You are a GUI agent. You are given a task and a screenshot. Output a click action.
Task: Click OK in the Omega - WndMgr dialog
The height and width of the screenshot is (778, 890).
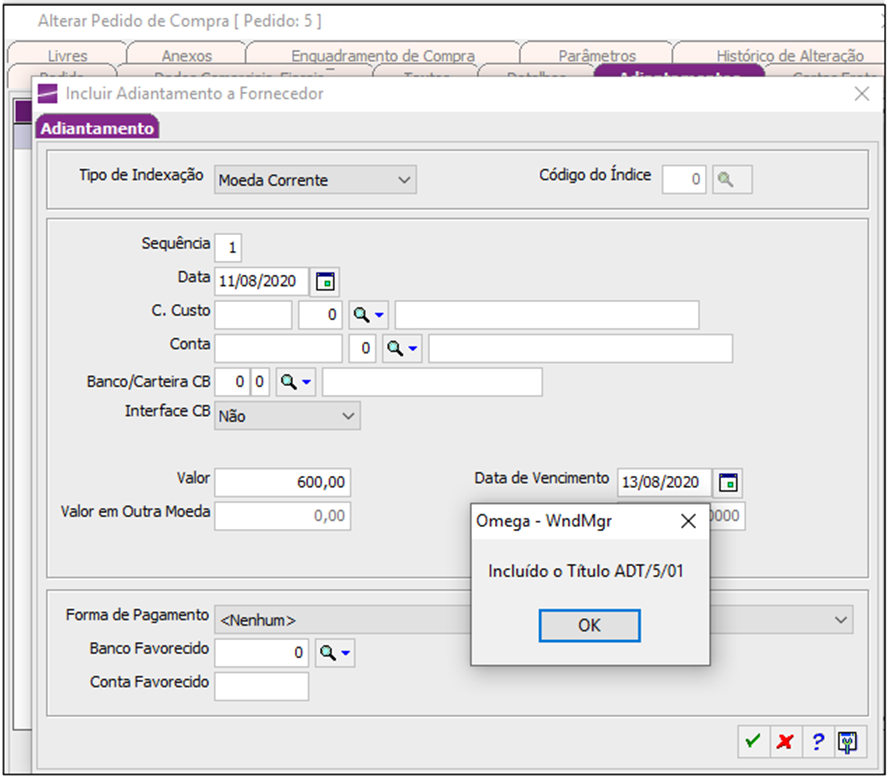coord(589,625)
